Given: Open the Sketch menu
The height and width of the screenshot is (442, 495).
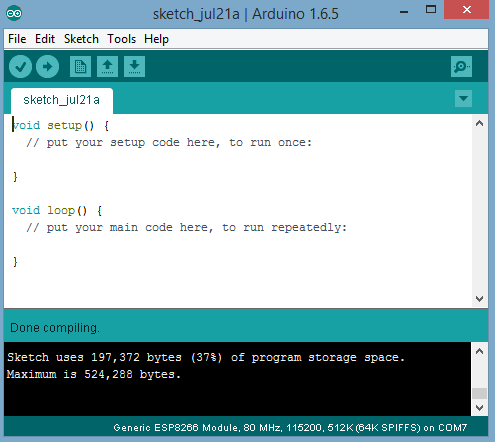Looking at the screenshot, I should 81,39.
